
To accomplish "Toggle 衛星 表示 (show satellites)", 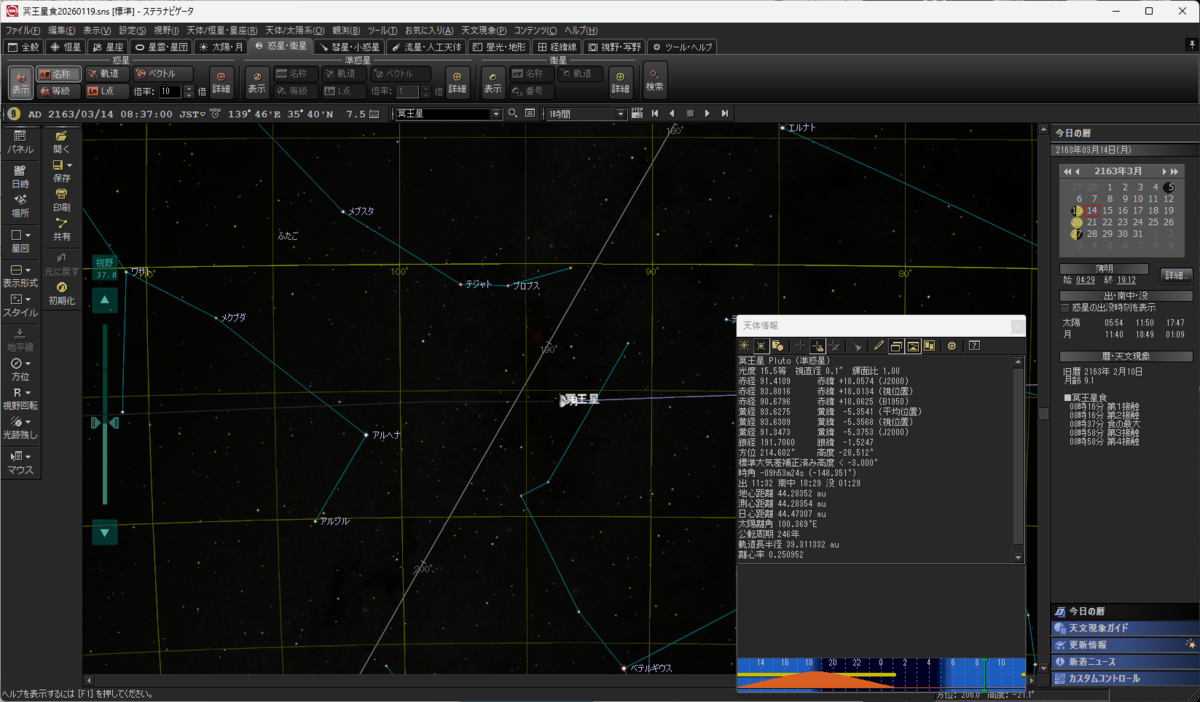I will point(493,82).
